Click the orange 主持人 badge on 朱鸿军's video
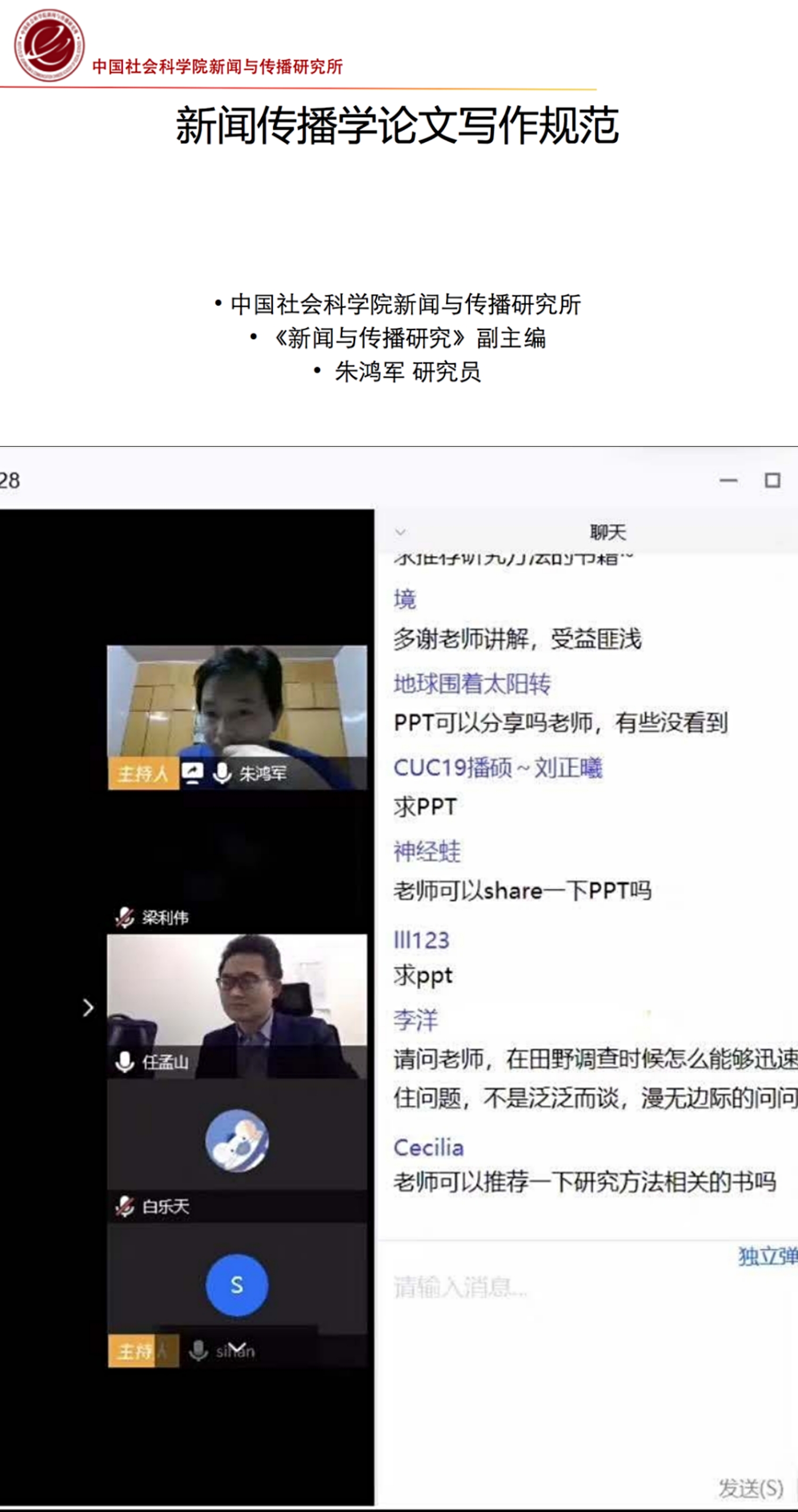This screenshot has width=798, height=1512. click(143, 773)
